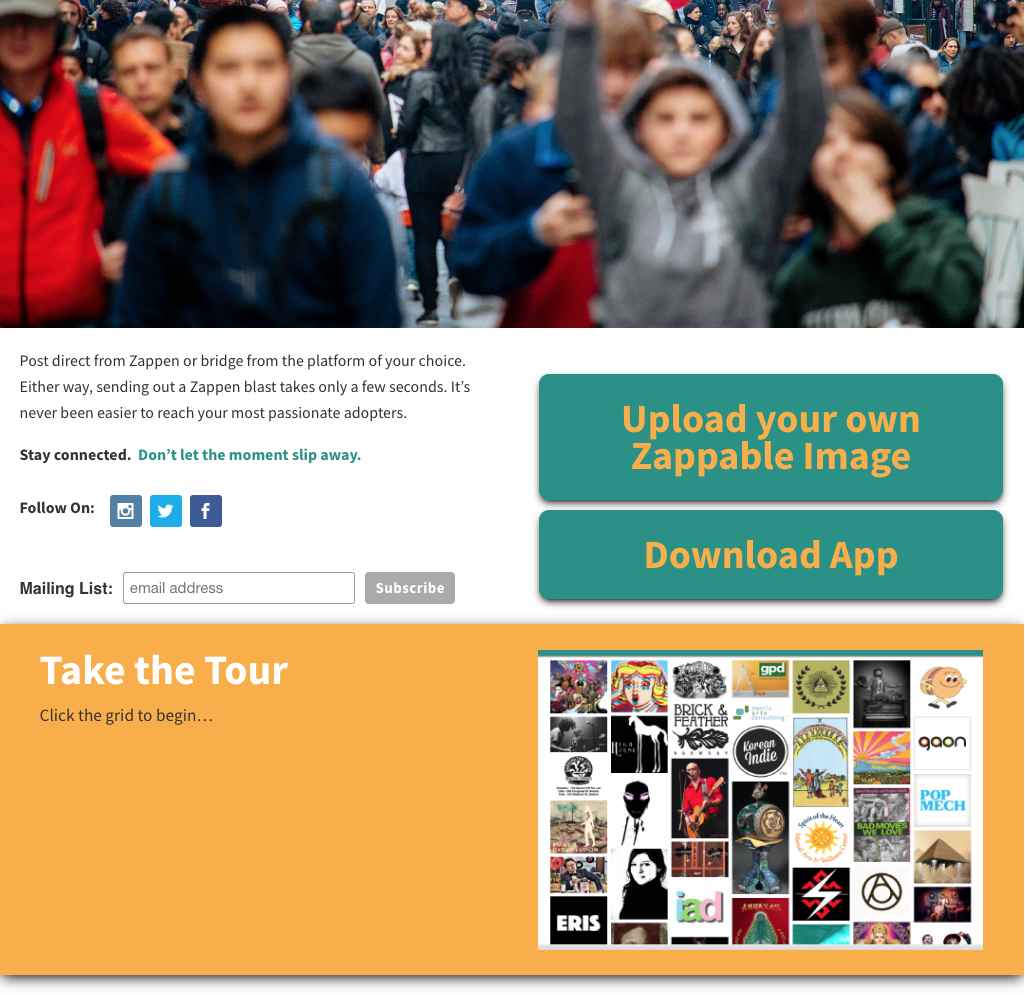This screenshot has width=1025, height=995.
Task: Select the guitarist in red shirt thumbnail
Action: point(699,798)
